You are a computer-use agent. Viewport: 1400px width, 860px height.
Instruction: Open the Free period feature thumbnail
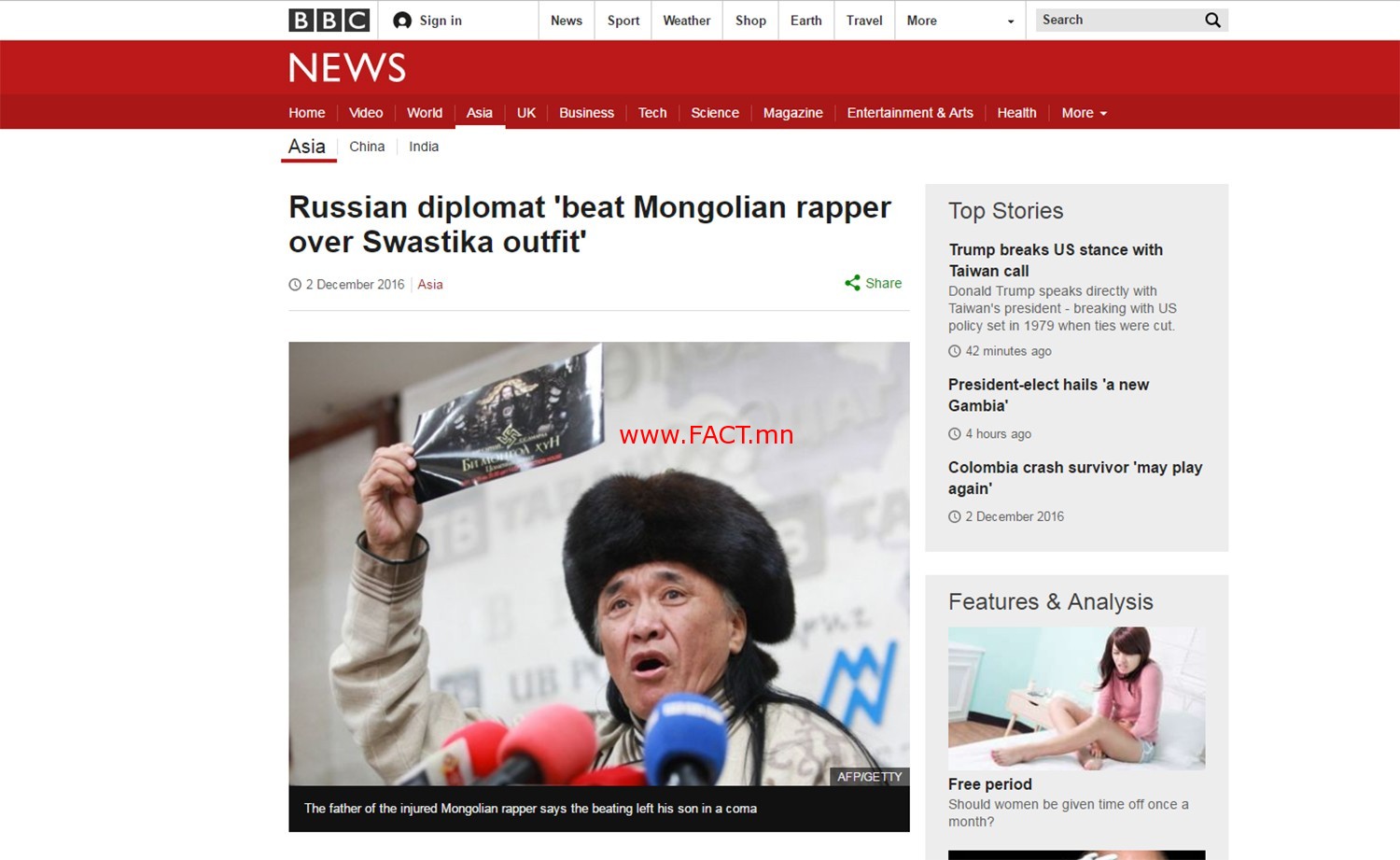pos(1077,698)
